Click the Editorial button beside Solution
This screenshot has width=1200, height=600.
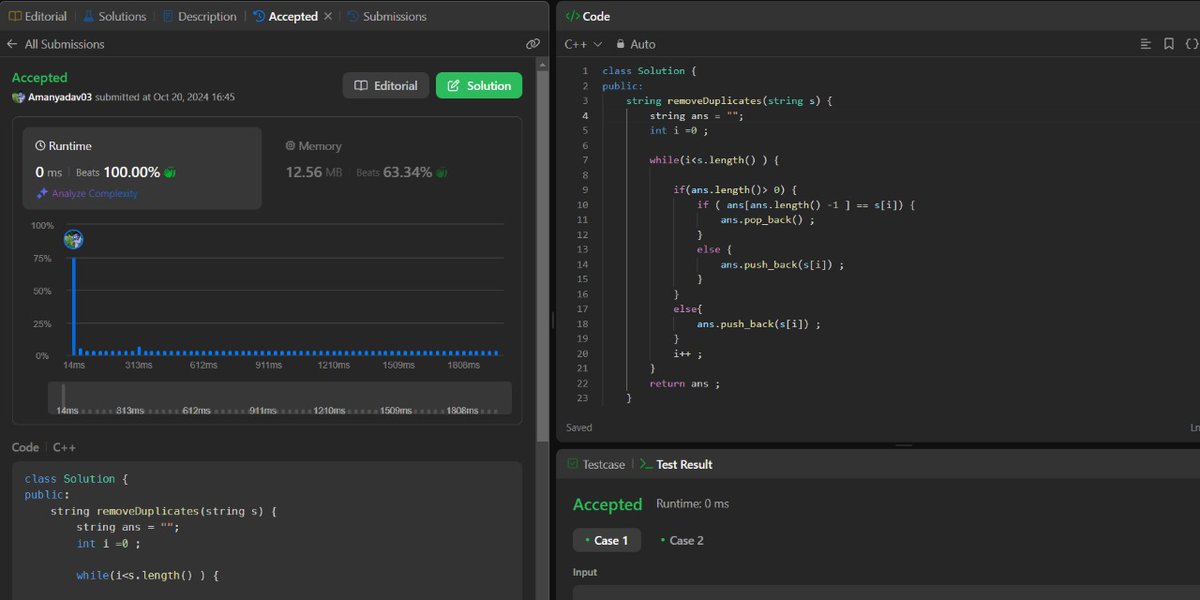point(386,86)
